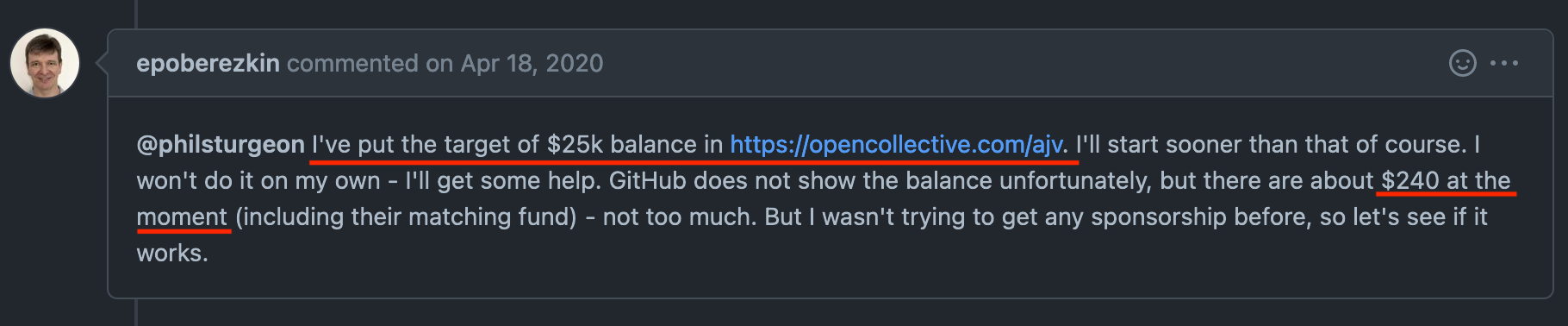Click the underlined word "moment"
Viewport: 1568px width, 326px height.
[x=182, y=216]
